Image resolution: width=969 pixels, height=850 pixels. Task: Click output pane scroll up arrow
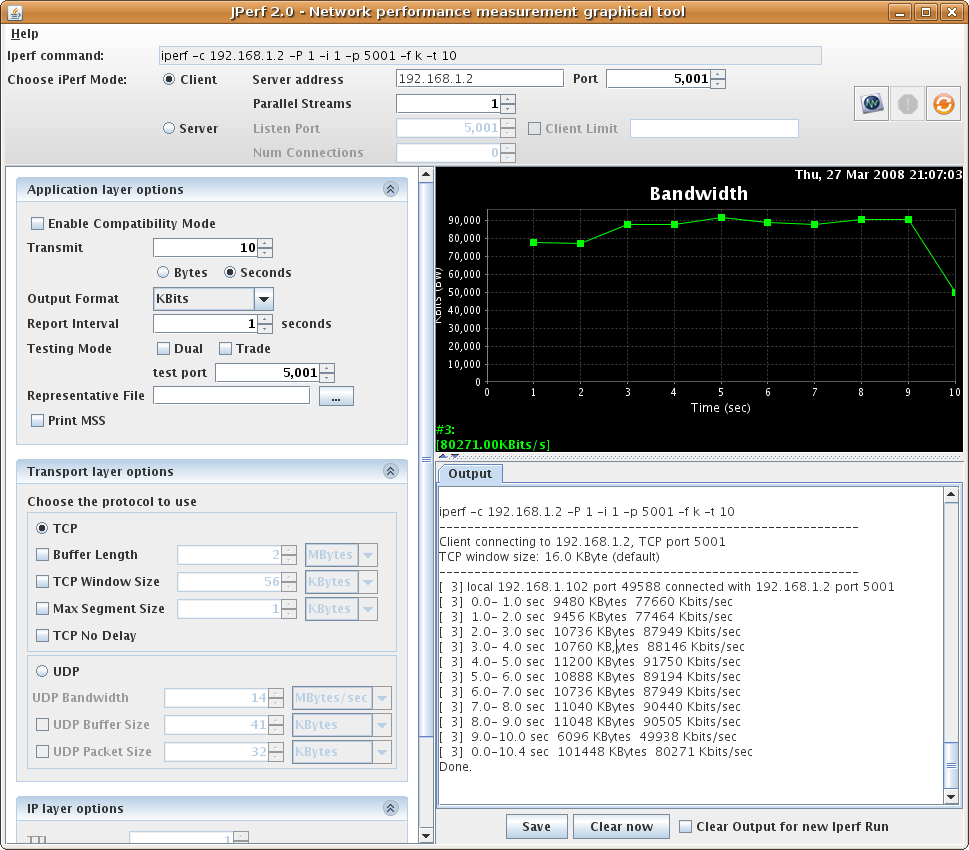pyautogui.click(x=951, y=494)
